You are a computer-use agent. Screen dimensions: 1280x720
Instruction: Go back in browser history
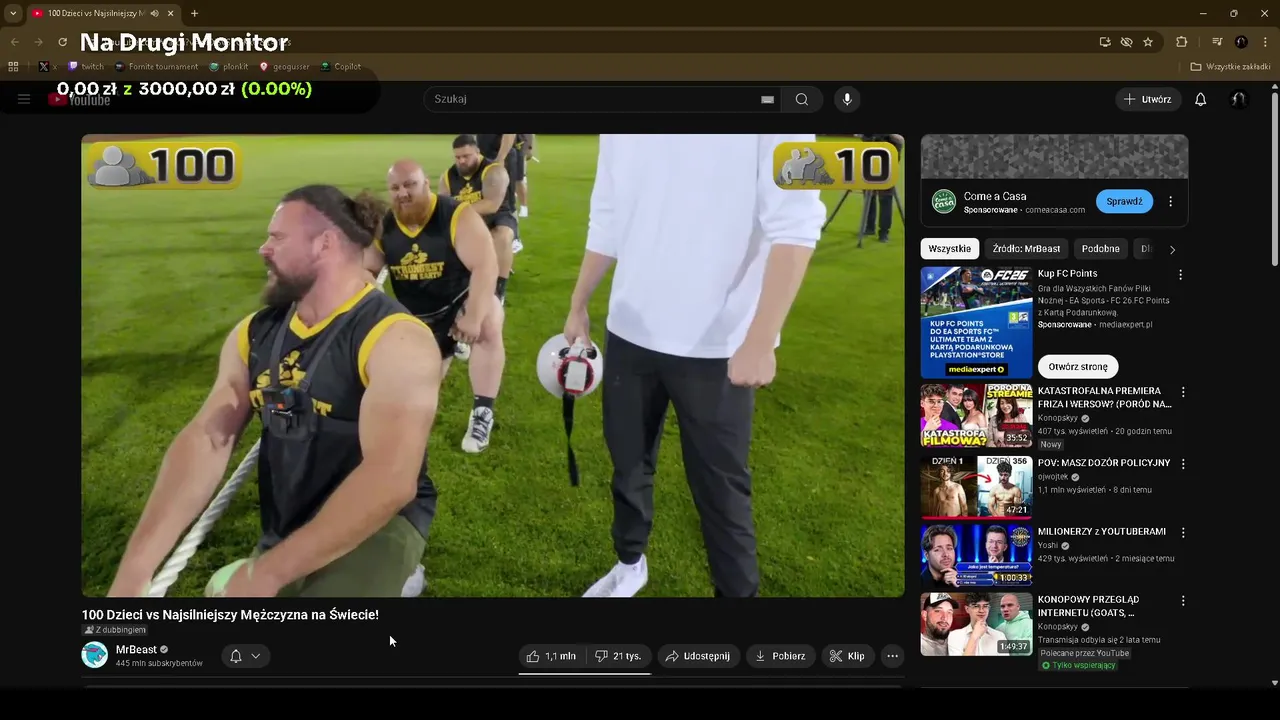(x=14, y=42)
